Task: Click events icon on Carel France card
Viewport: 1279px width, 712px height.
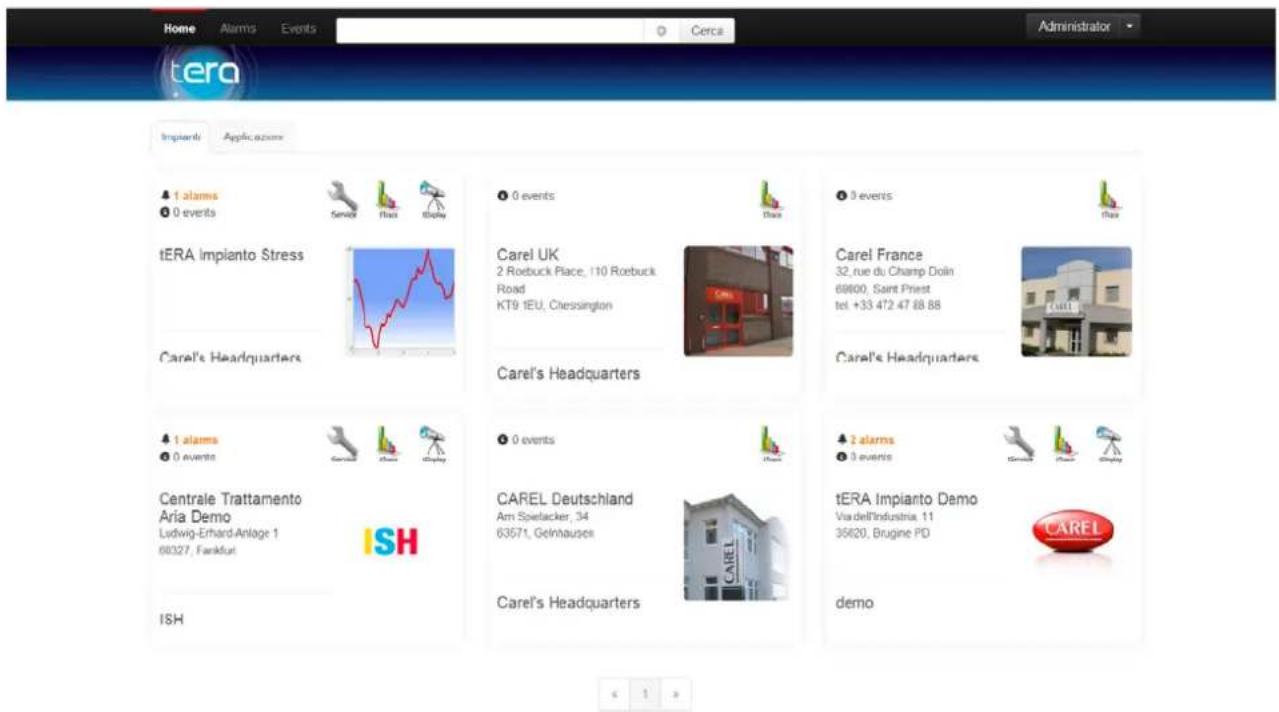Action: pos(841,196)
